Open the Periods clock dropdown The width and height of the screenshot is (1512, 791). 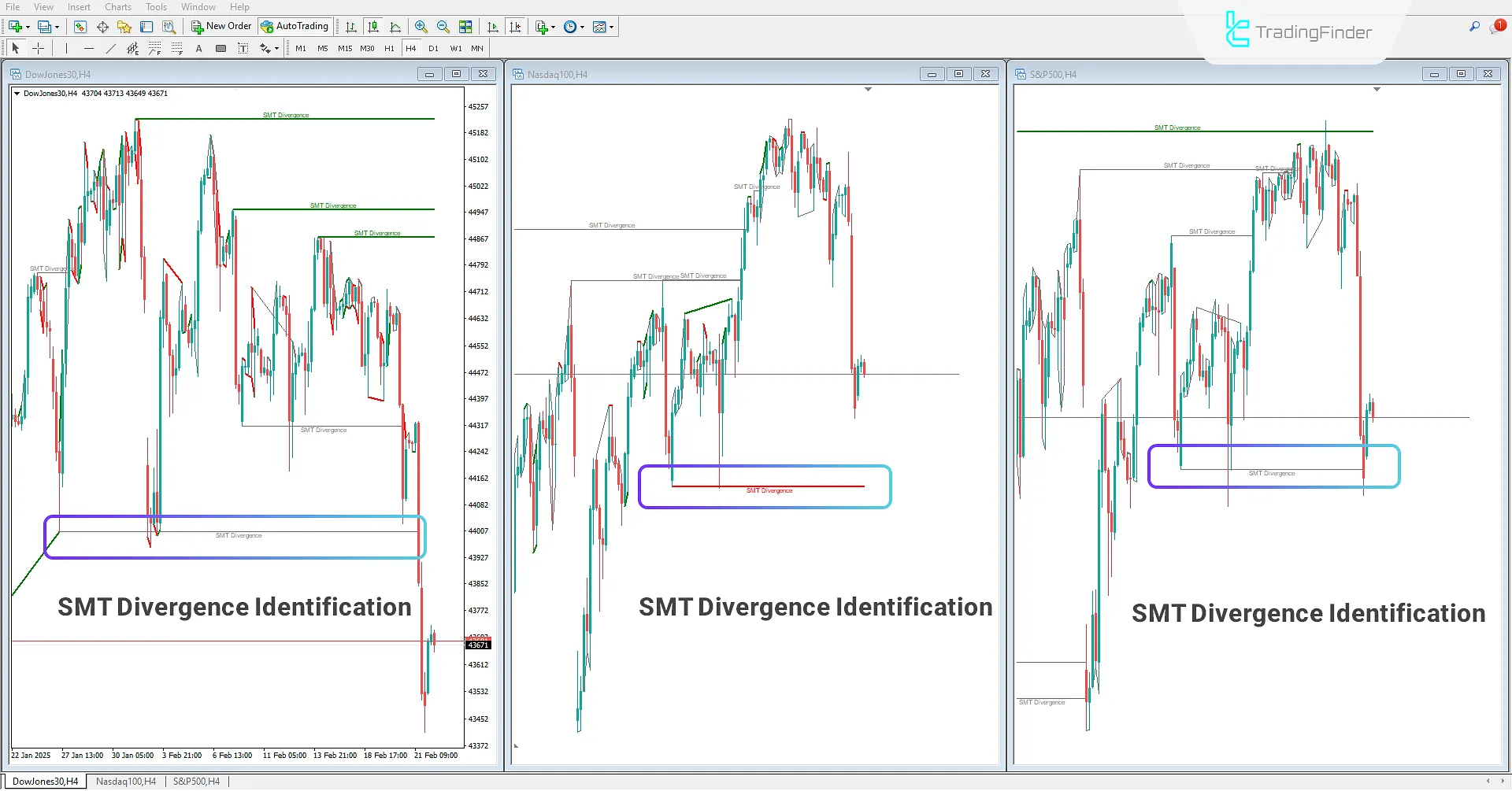pos(583,26)
